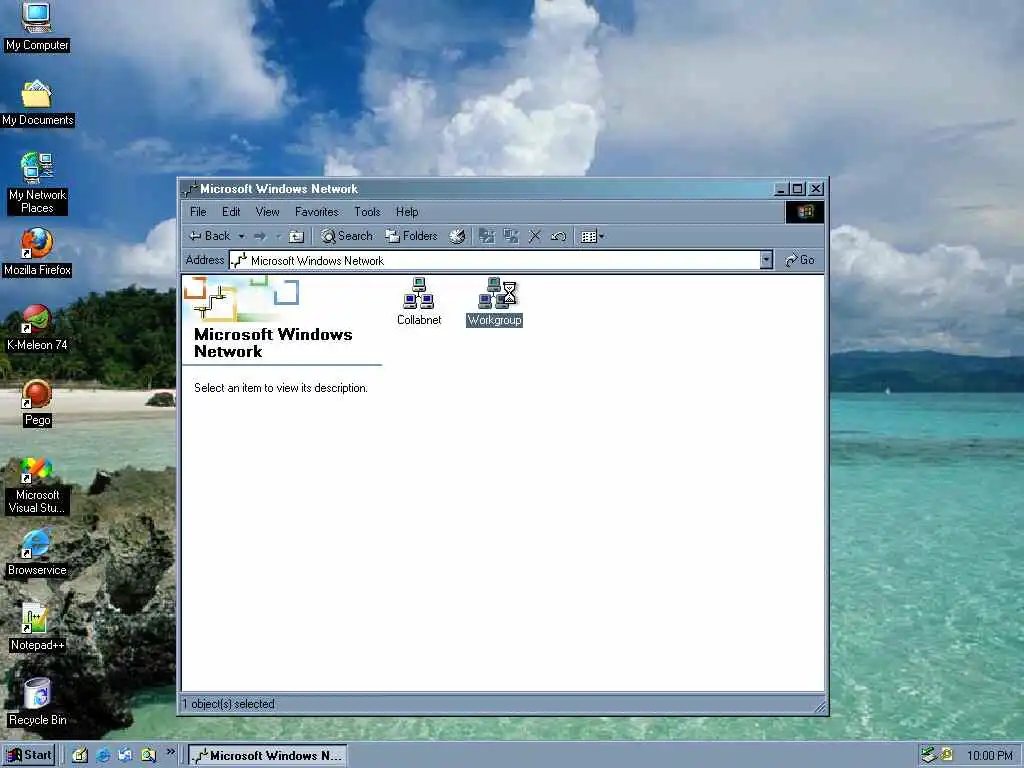1024x768 pixels.
Task: Open the Edit menu
Action: [x=231, y=212]
